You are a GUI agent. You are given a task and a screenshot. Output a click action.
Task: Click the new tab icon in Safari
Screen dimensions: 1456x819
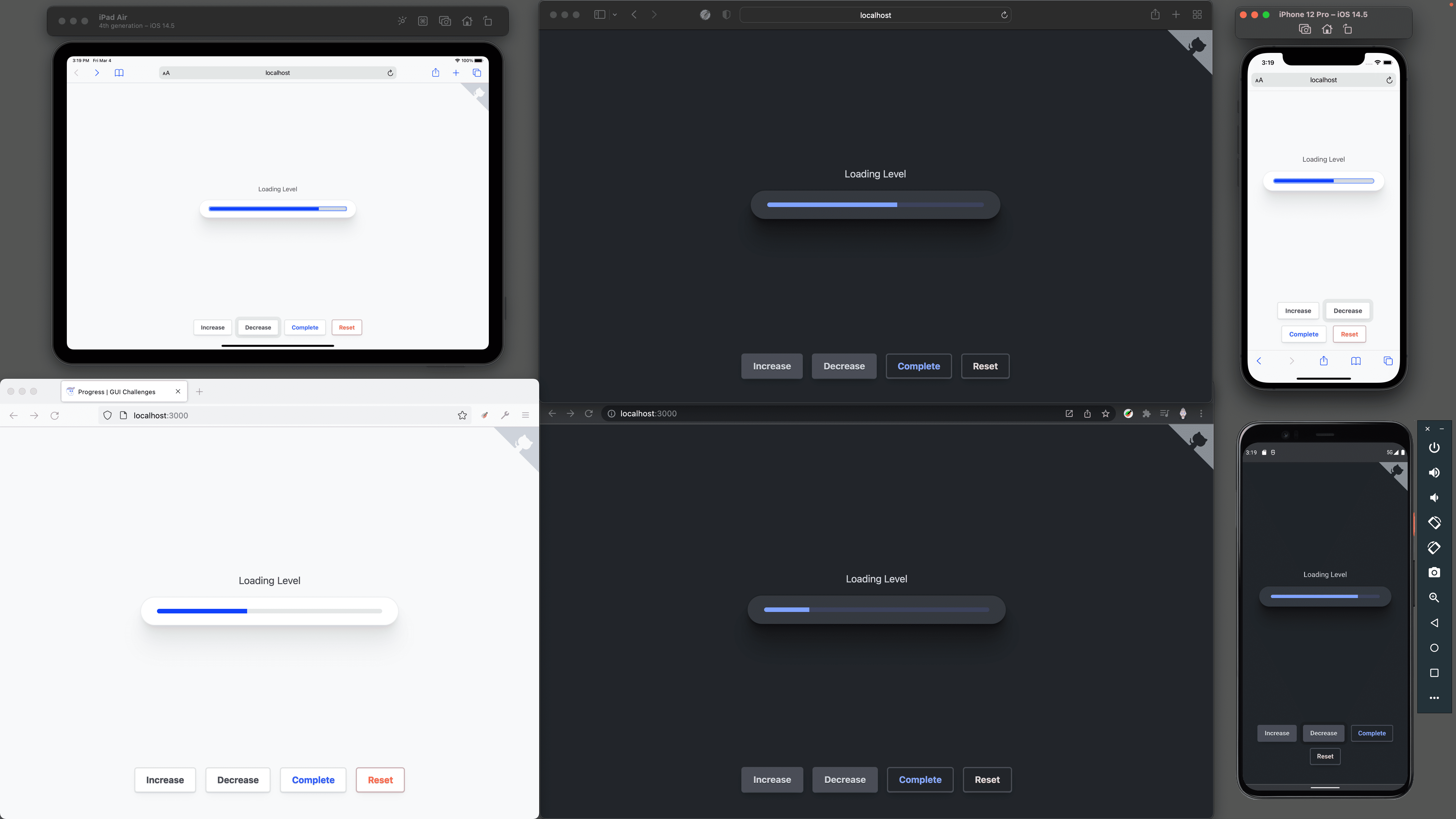[1176, 14]
